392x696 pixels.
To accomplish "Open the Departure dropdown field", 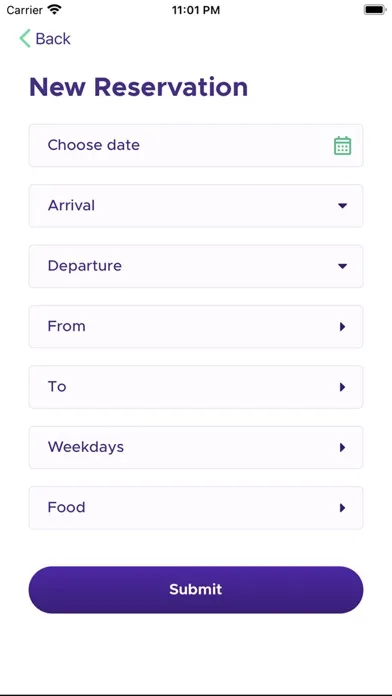I will [x=196, y=266].
